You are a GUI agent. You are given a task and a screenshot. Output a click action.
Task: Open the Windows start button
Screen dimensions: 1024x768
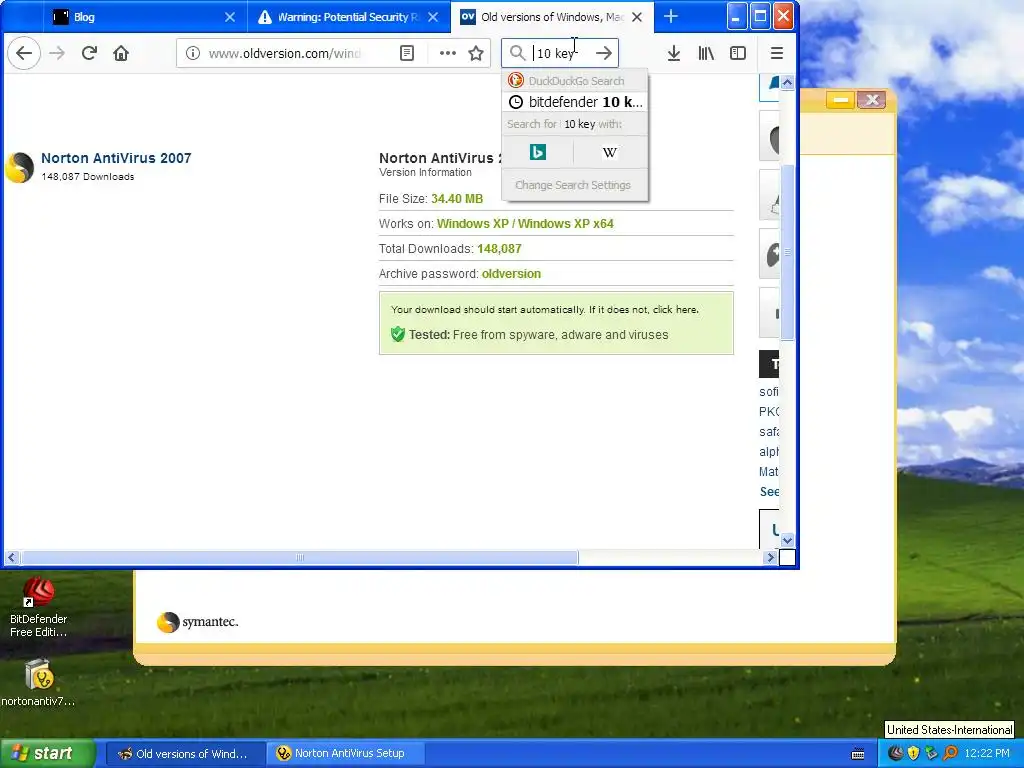coord(47,753)
